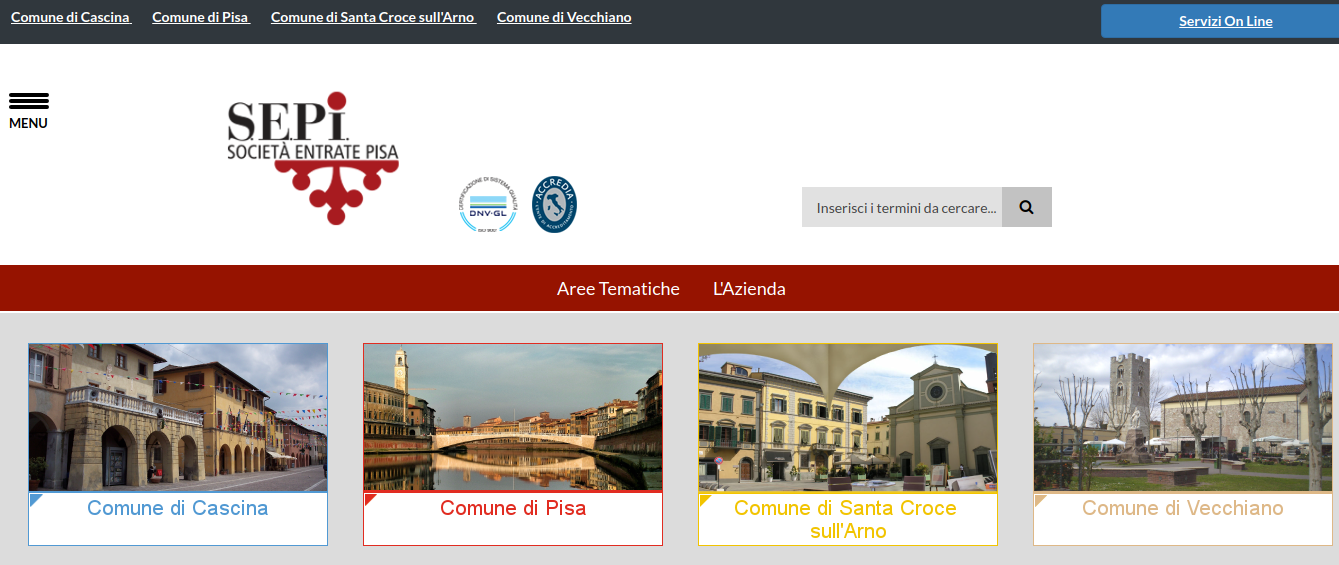Click the Accredia accreditation badge
The width and height of the screenshot is (1339, 565).
[554, 205]
